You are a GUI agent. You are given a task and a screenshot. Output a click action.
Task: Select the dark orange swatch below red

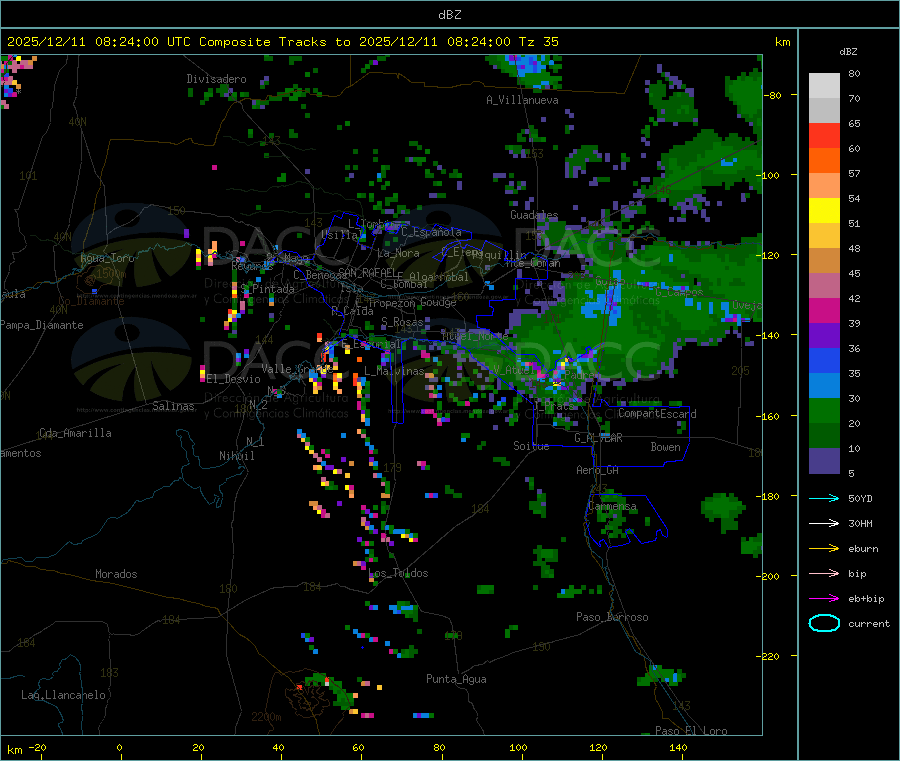coord(824,161)
